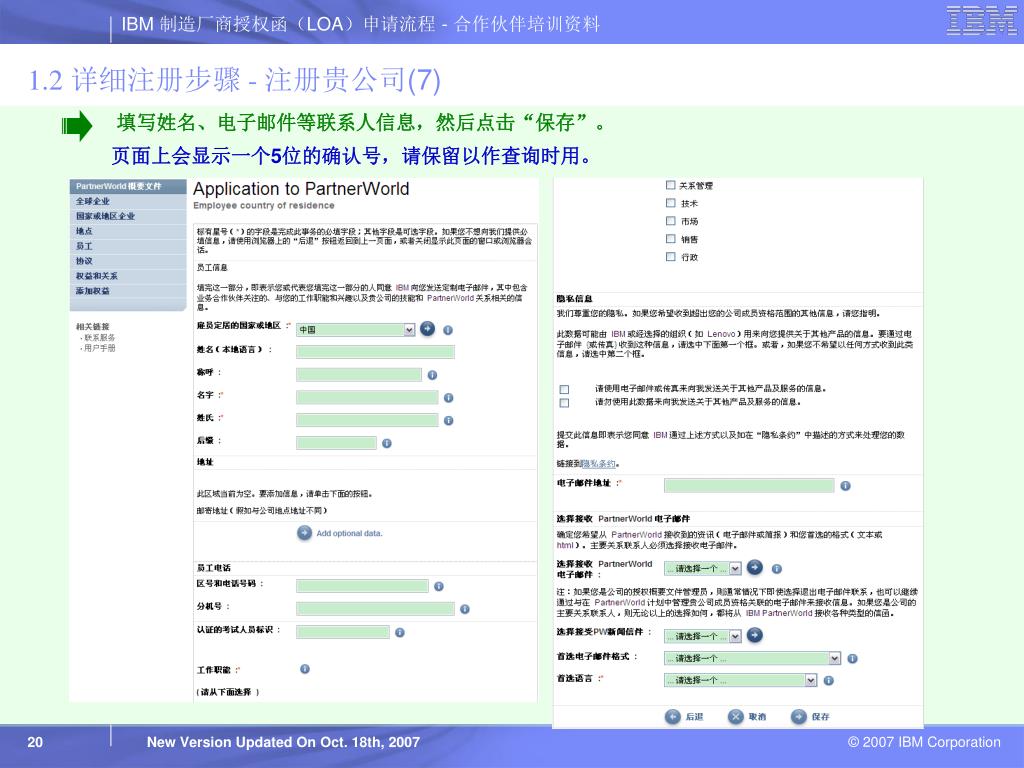Screen dimensions: 1024x768
Task: Follow the 隐私条约 hyperlink
Action: click(599, 464)
